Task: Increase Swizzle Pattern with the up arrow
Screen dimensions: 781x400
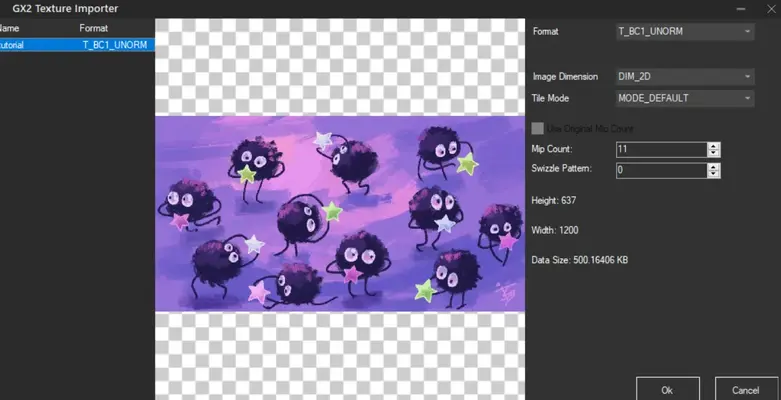Action: pyautogui.click(x=713, y=167)
